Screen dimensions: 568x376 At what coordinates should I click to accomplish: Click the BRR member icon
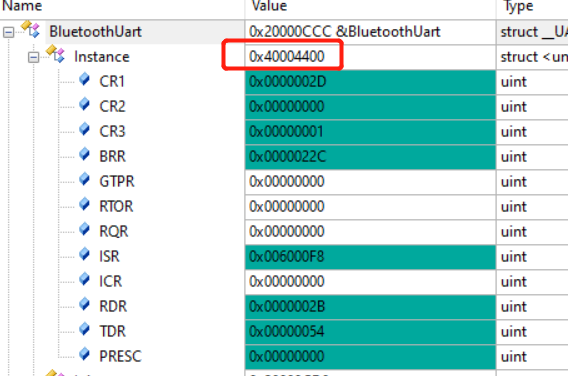pos(84,154)
